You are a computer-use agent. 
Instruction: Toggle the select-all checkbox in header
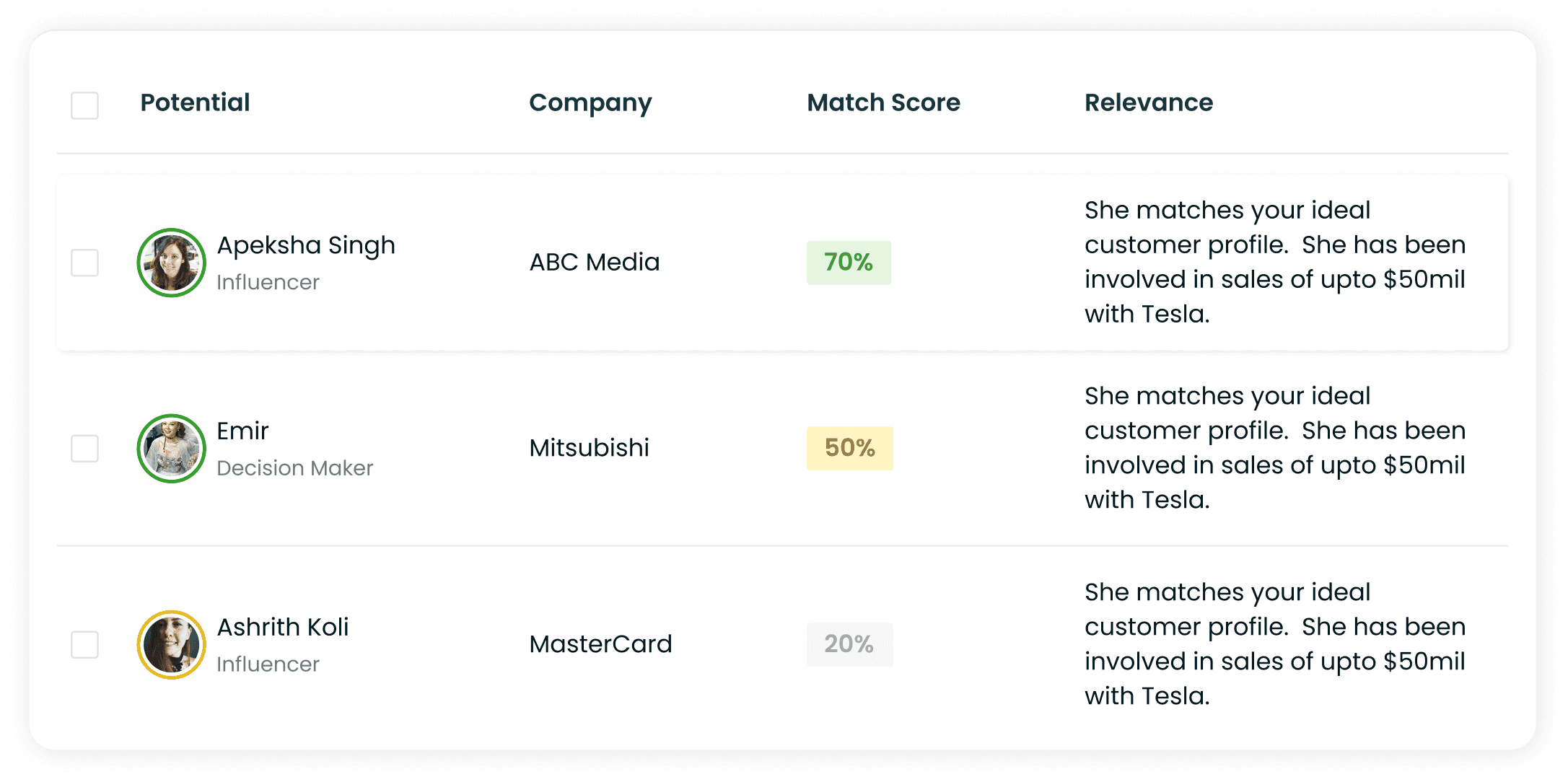click(84, 105)
